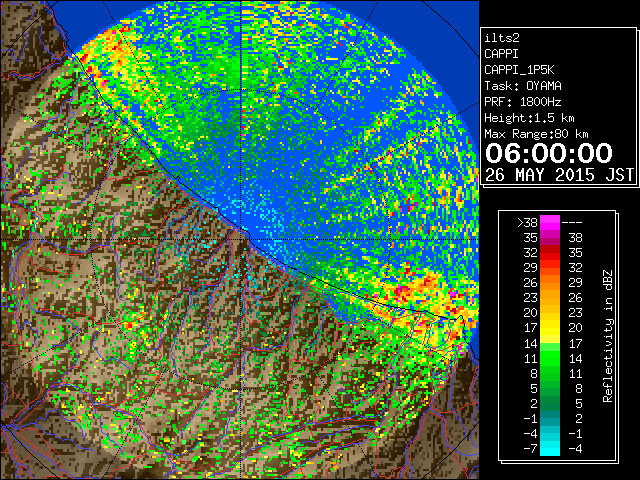Click the 06:00:00 timestamp
This screenshot has width=640, height=480.
coord(549,153)
